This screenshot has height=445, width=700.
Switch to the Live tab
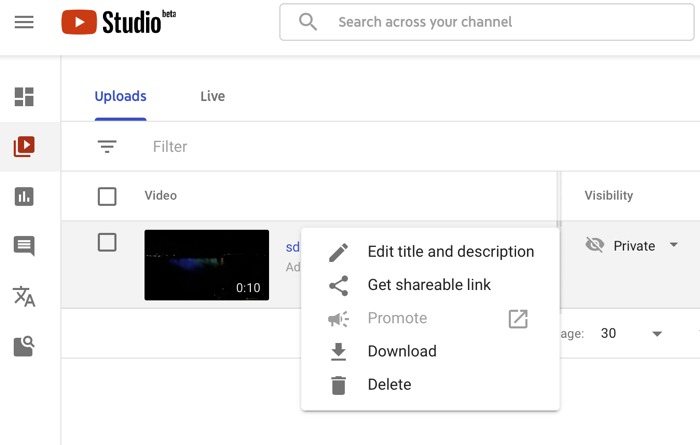pyautogui.click(x=212, y=96)
